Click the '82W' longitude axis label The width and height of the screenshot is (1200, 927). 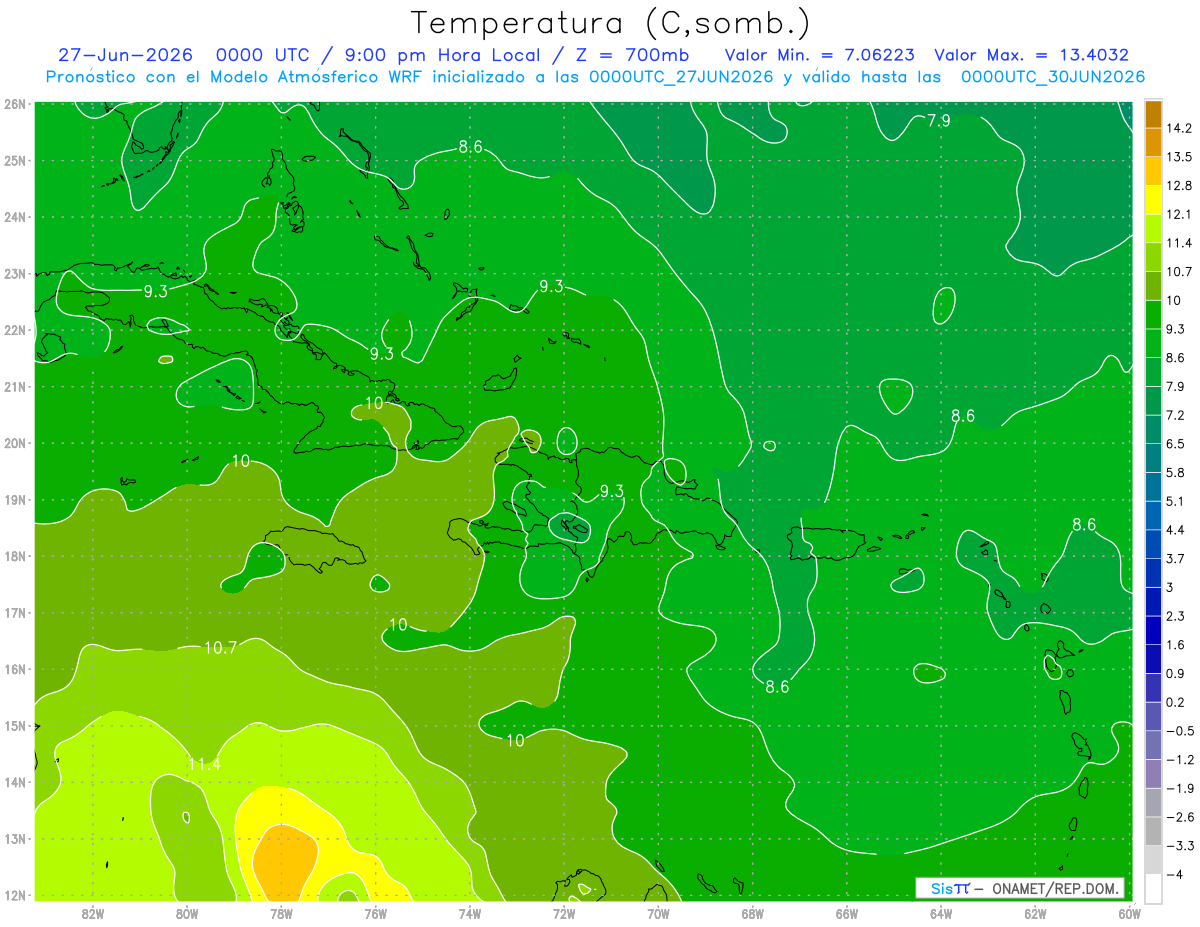[x=93, y=913]
